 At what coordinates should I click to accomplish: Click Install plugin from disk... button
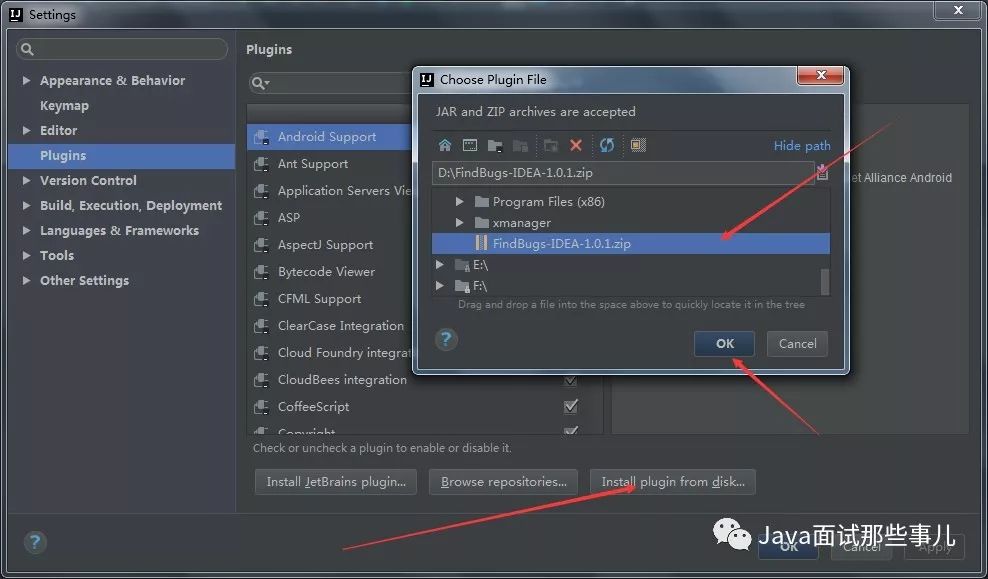click(x=673, y=482)
